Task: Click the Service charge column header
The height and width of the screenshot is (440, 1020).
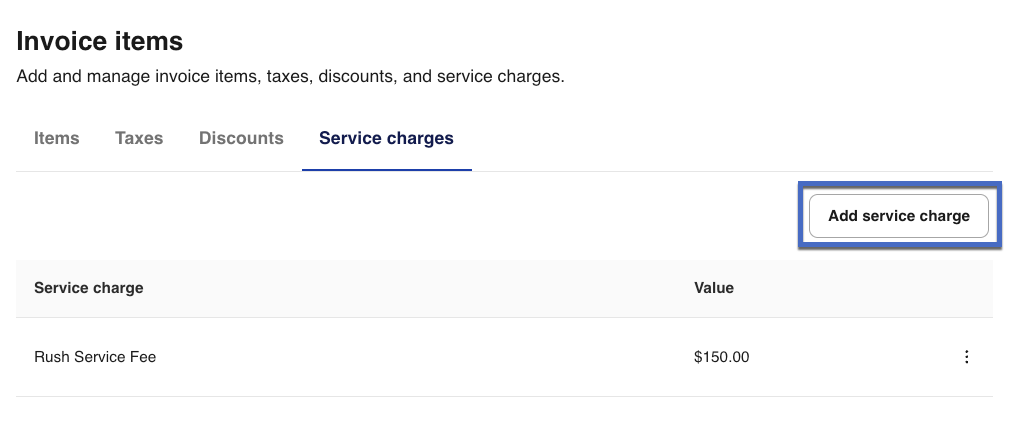Action: pos(89,288)
